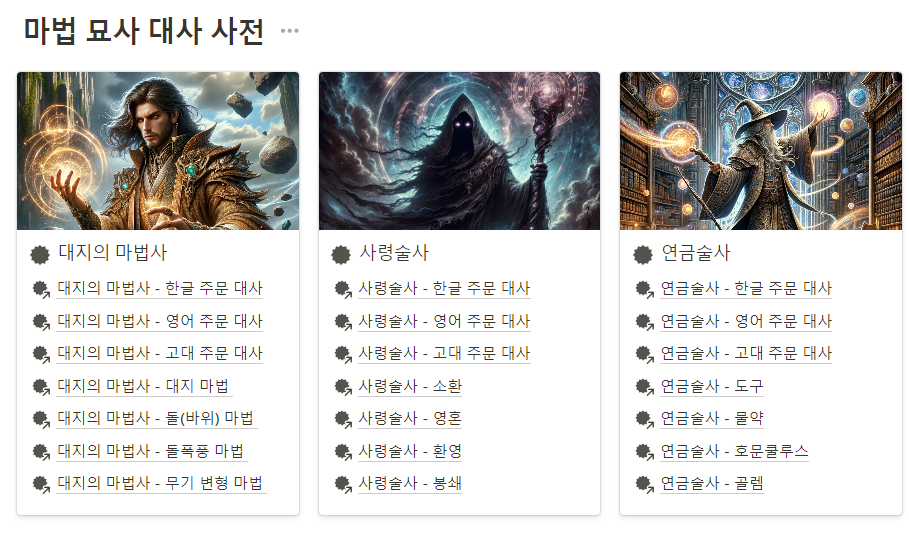The width and height of the screenshot is (909, 534).
Task: Click link icon beside 연금술사 - 골렘
Action: coord(644,484)
